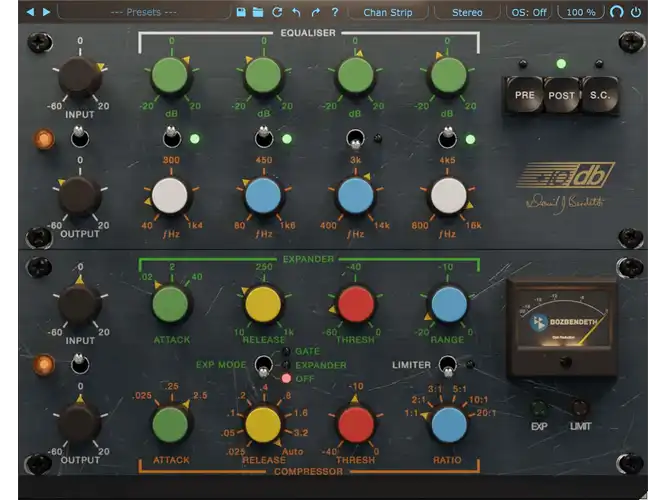667x500 pixels.
Task: Select the PRE button
Action: pos(524,95)
